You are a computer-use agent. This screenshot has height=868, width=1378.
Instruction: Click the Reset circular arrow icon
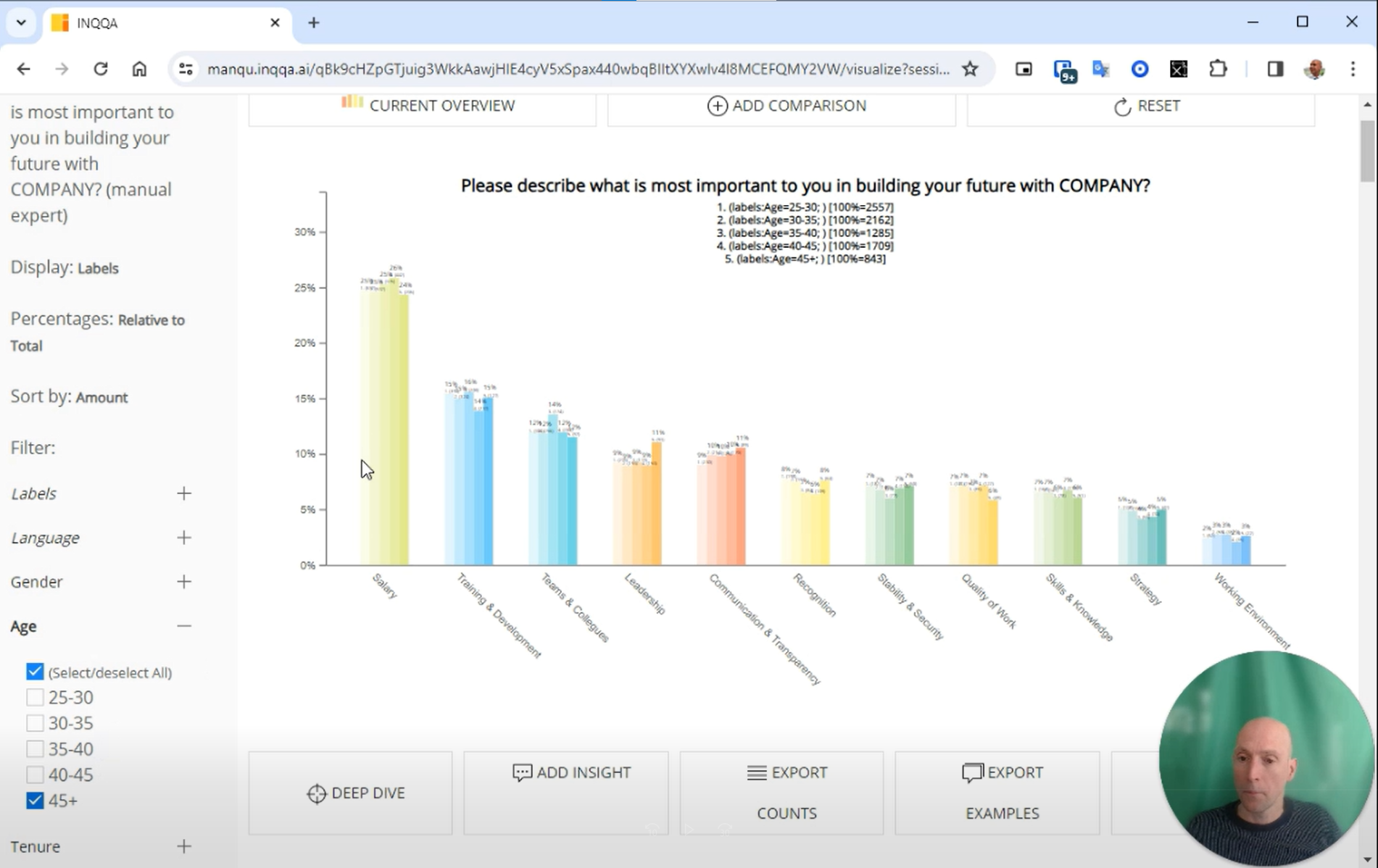coord(1122,107)
